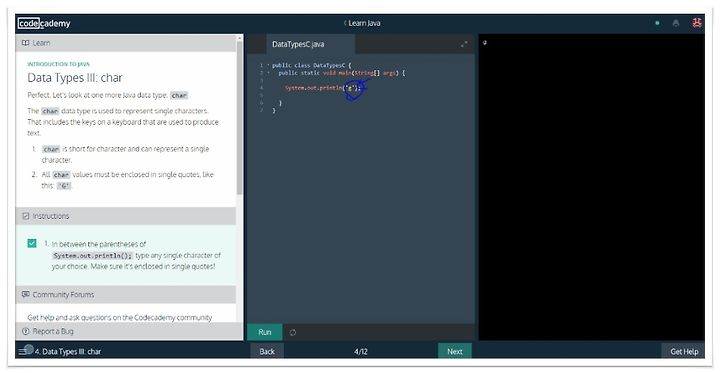This screenshot has height=373, width=720.
Task: Click the lesson panel vertical scrollbar
Action: click(x=239, y=119)
